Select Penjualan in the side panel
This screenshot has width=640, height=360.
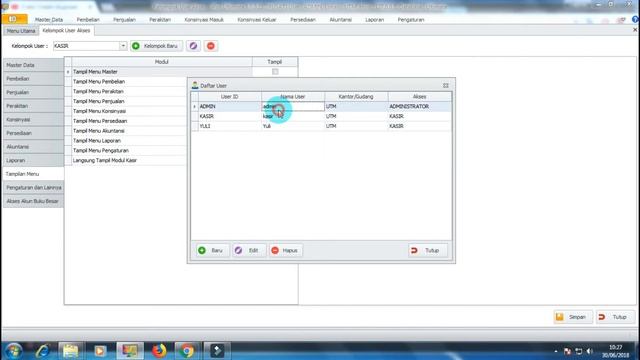pos(33,92)
